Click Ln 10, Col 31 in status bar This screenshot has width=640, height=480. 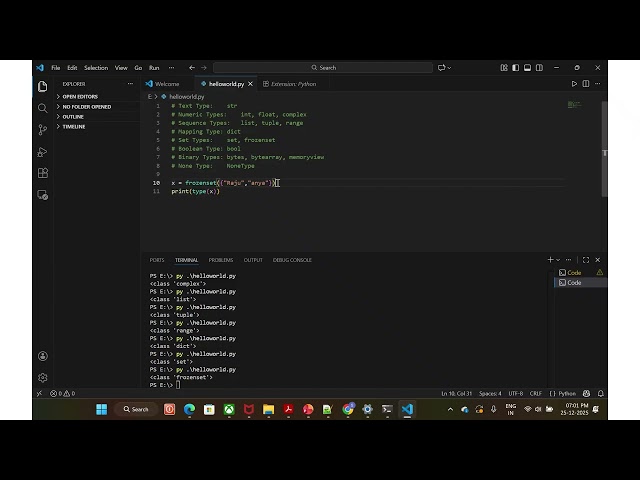pyautogui.click(x=456, y=393)
